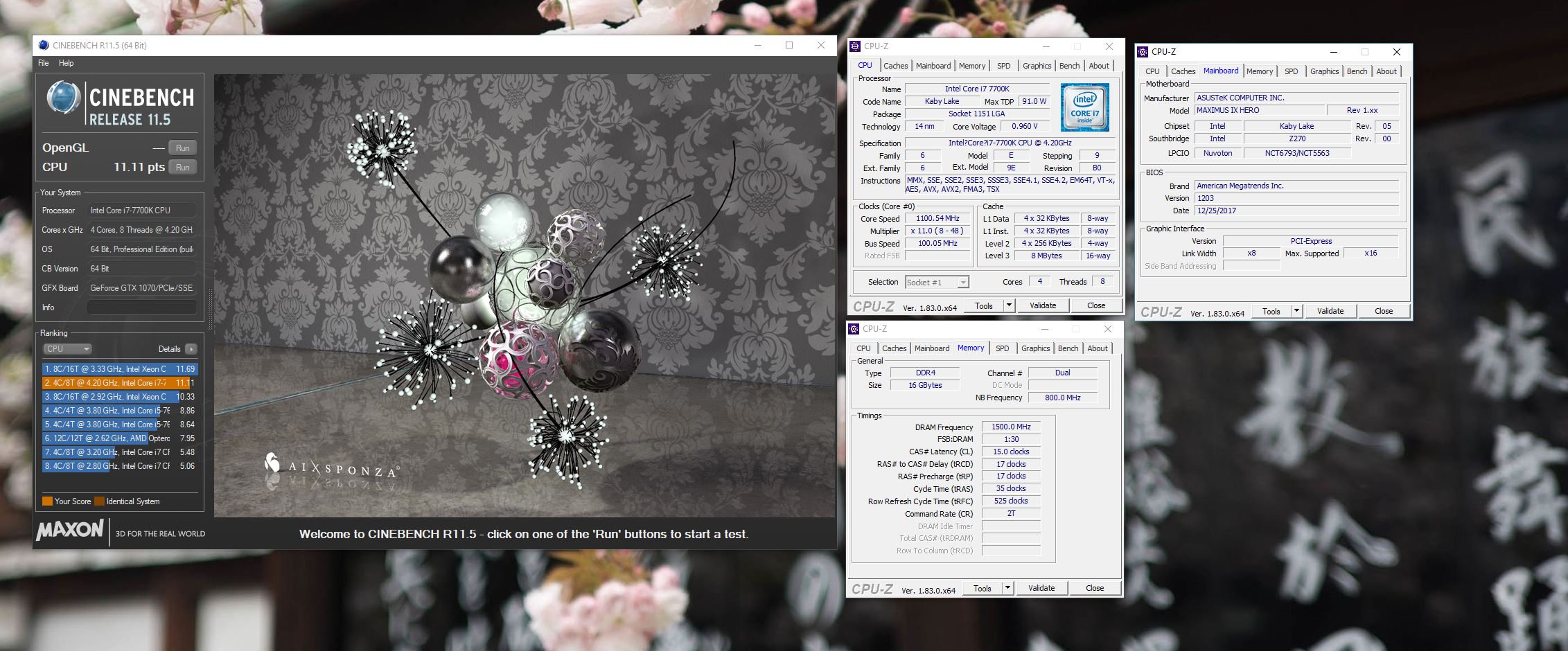Click Tools button in the CPU-Z Memory window
Image resolution: width=1568 pixels, height=651 pixels.
click(x=983, y=588)
